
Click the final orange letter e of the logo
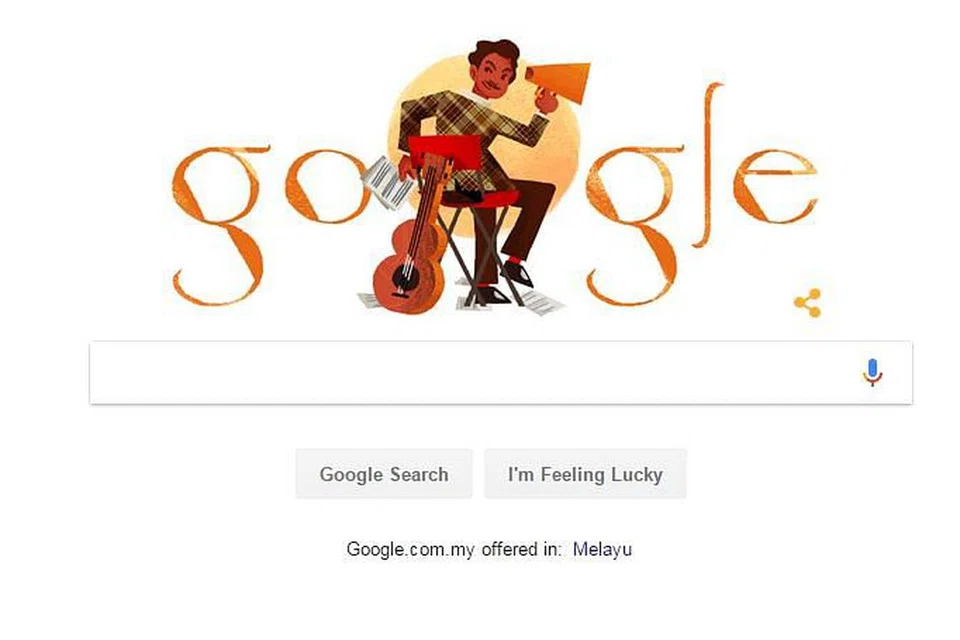(776, 185)
